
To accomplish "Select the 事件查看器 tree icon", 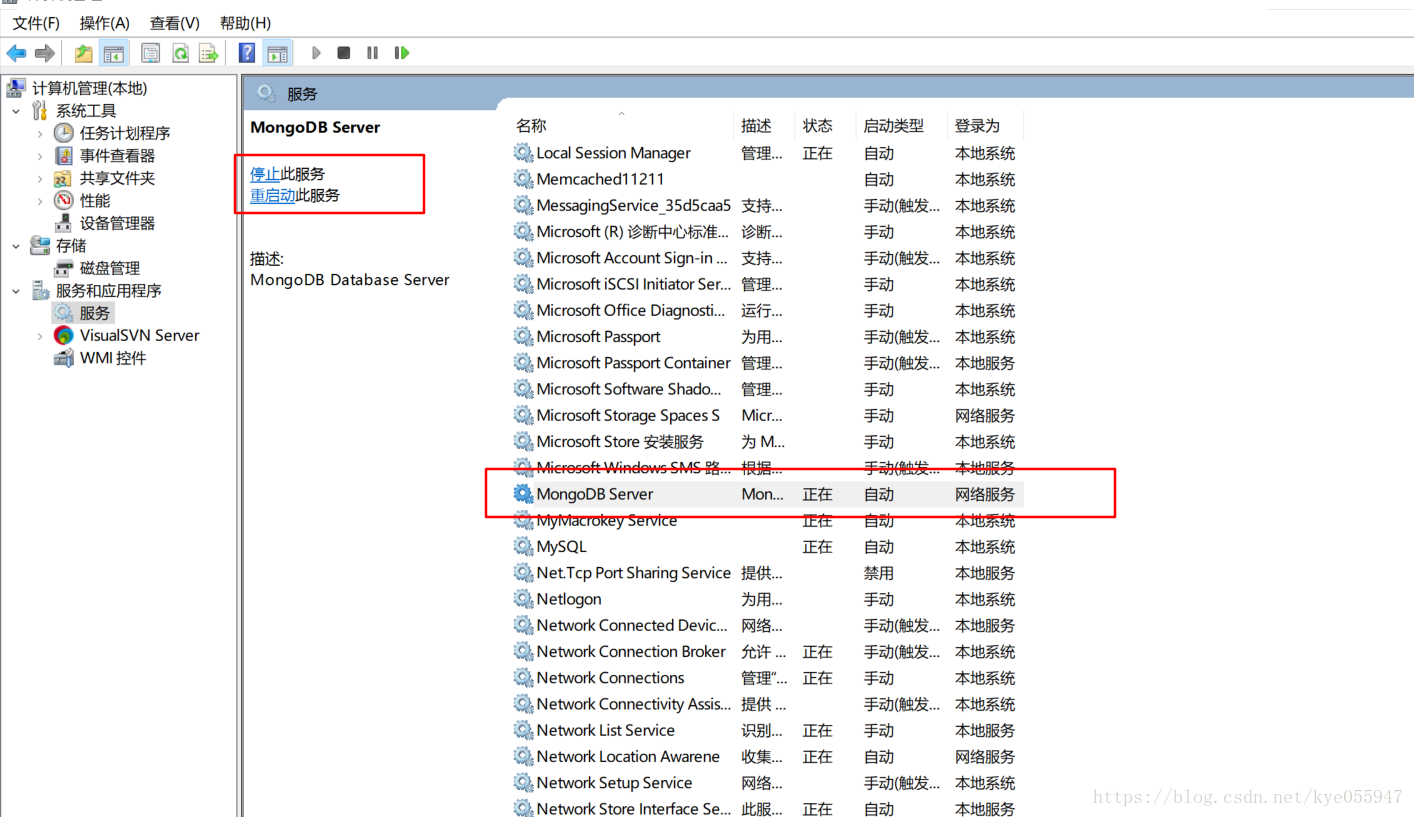I will [64, 156].
